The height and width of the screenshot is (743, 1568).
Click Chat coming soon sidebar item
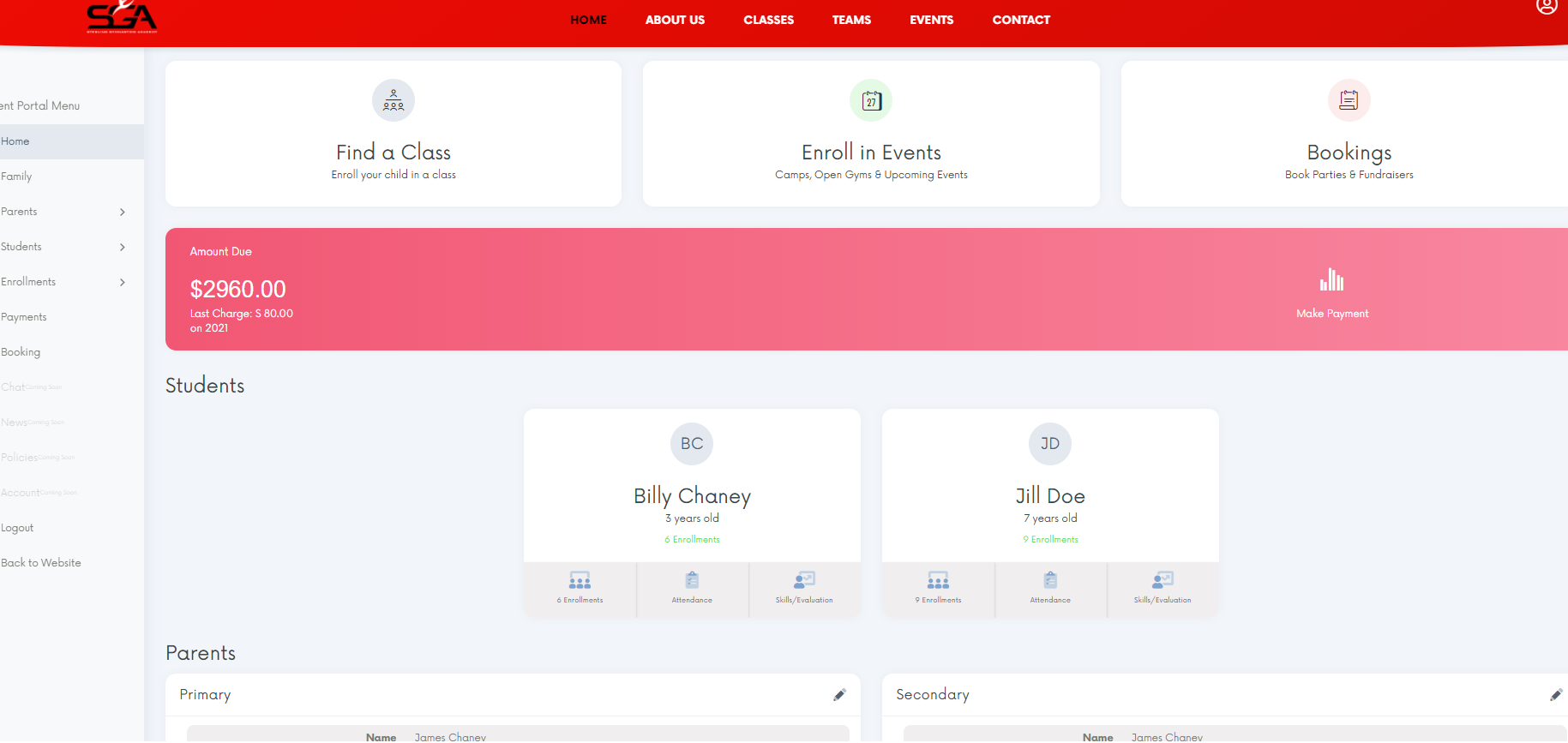tap(31, 387)
